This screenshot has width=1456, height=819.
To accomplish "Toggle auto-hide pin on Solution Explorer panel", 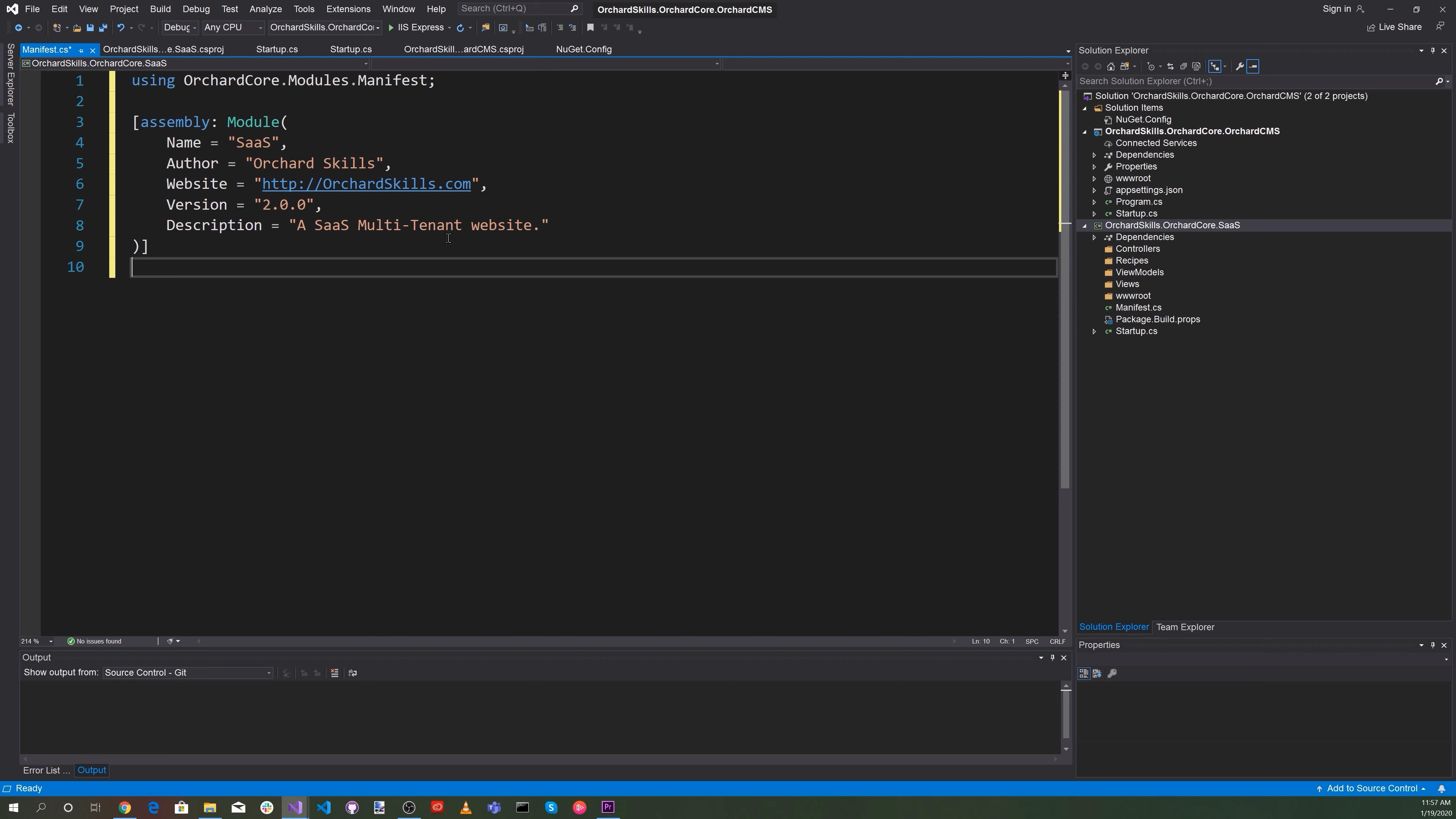I will (1433, 51).
